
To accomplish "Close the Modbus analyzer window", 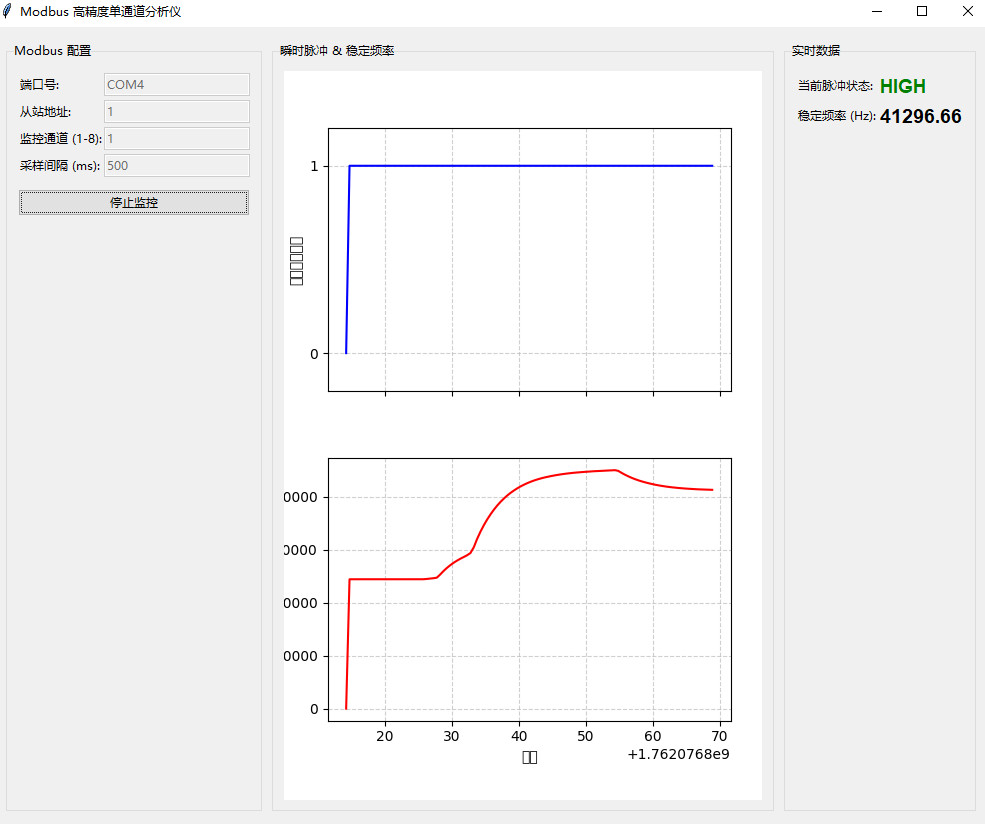I will tap(967, 12).
